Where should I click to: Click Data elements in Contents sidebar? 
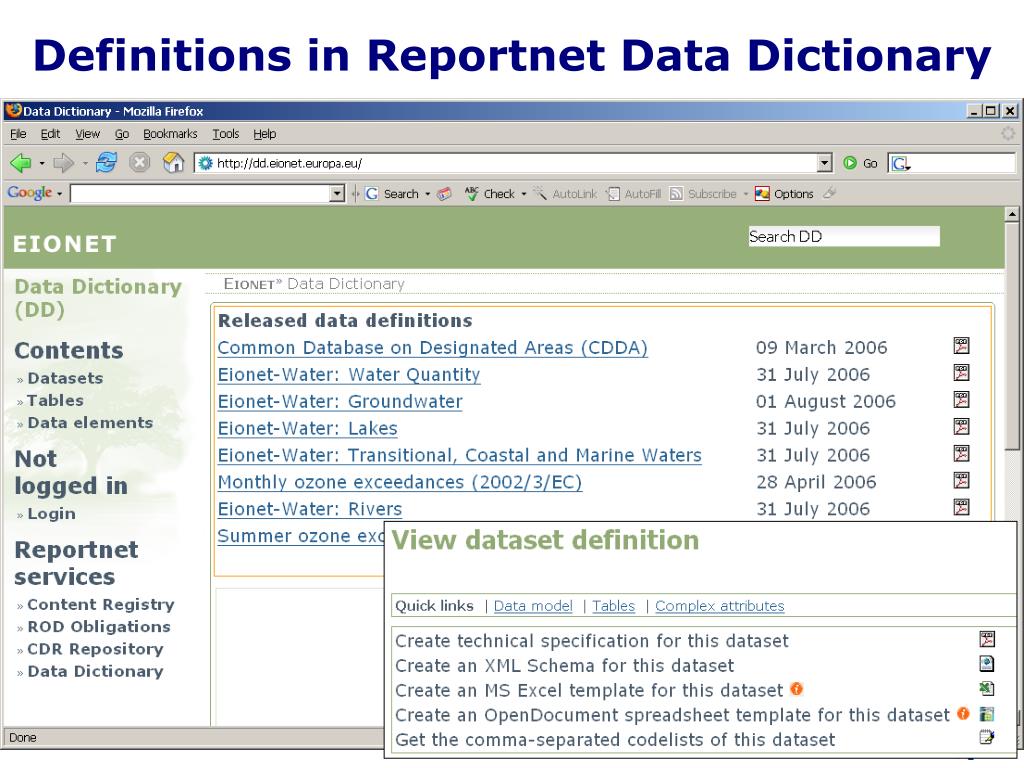[90, 423]
